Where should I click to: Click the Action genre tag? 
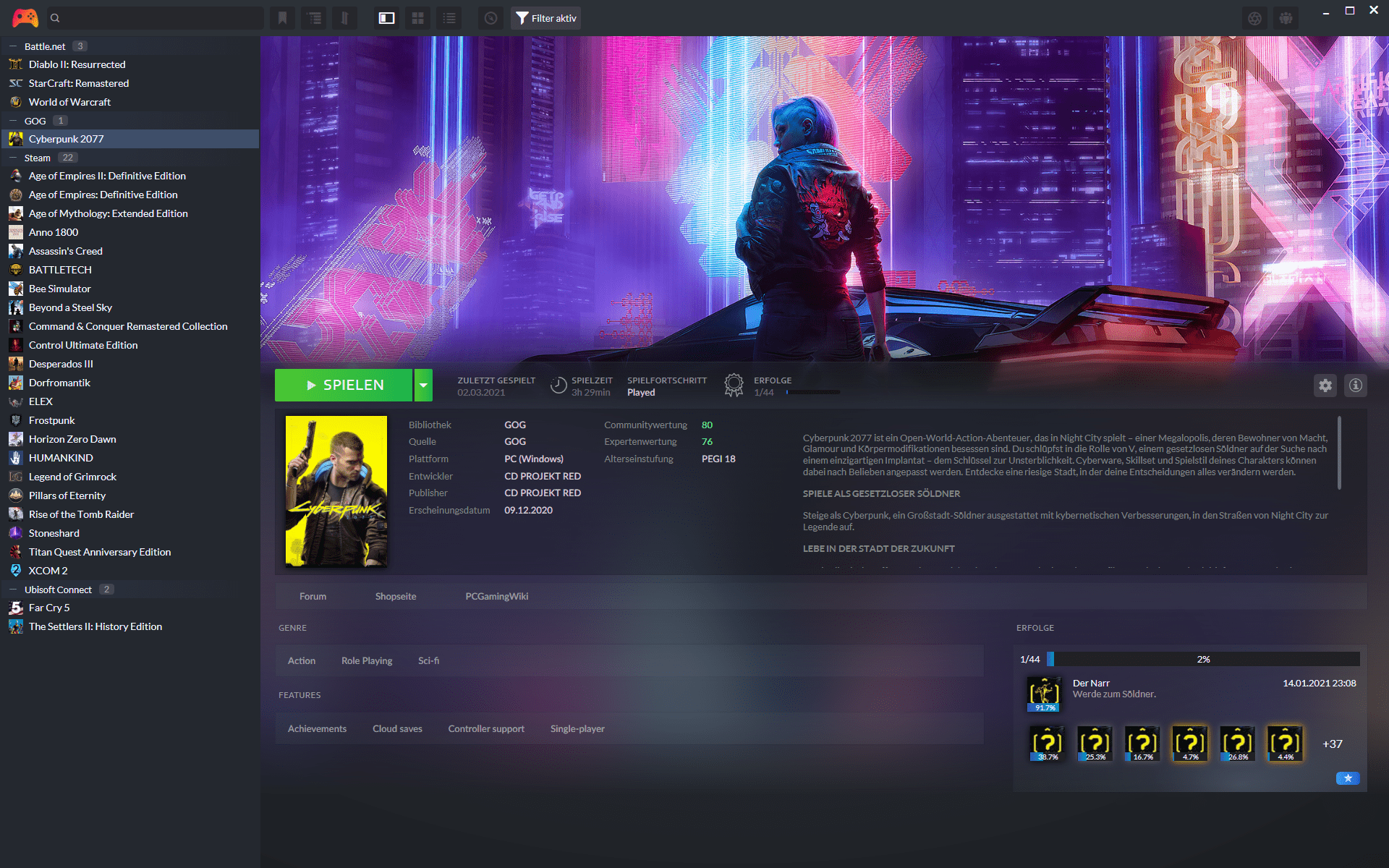302,661
